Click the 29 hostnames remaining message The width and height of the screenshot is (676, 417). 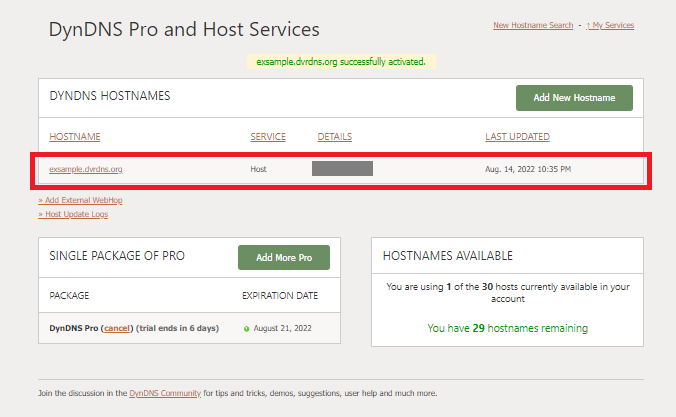click(507, 328)
